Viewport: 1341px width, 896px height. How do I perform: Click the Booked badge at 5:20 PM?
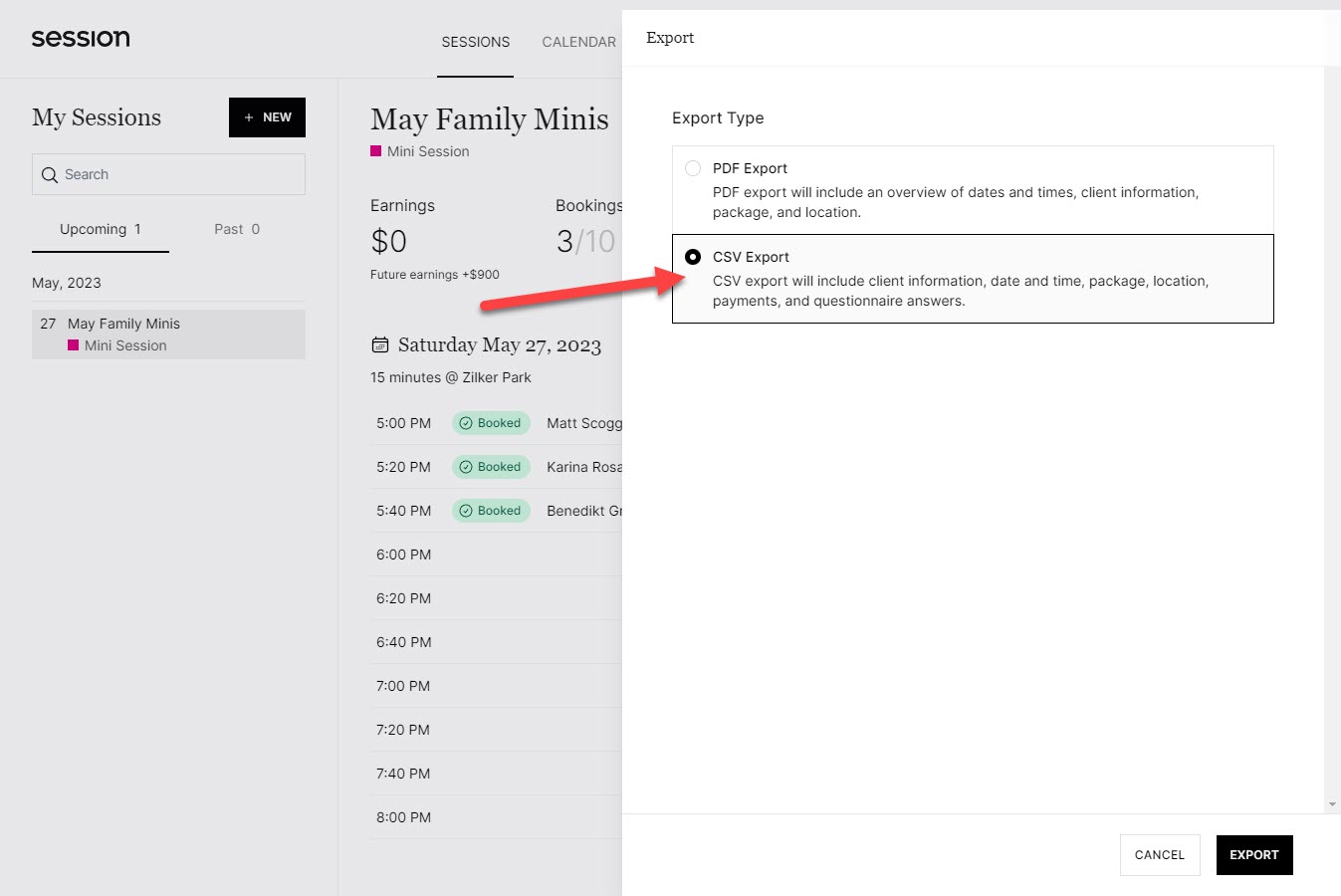click(491, 467)
